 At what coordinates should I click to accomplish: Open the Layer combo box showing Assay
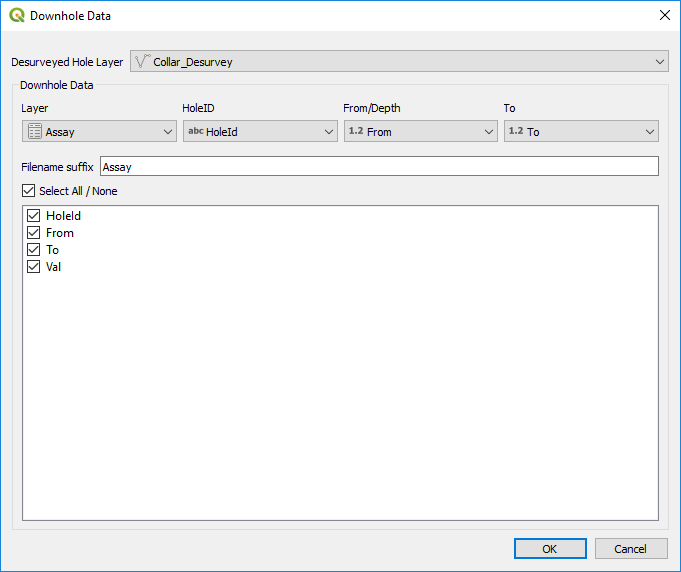(99, 131)
